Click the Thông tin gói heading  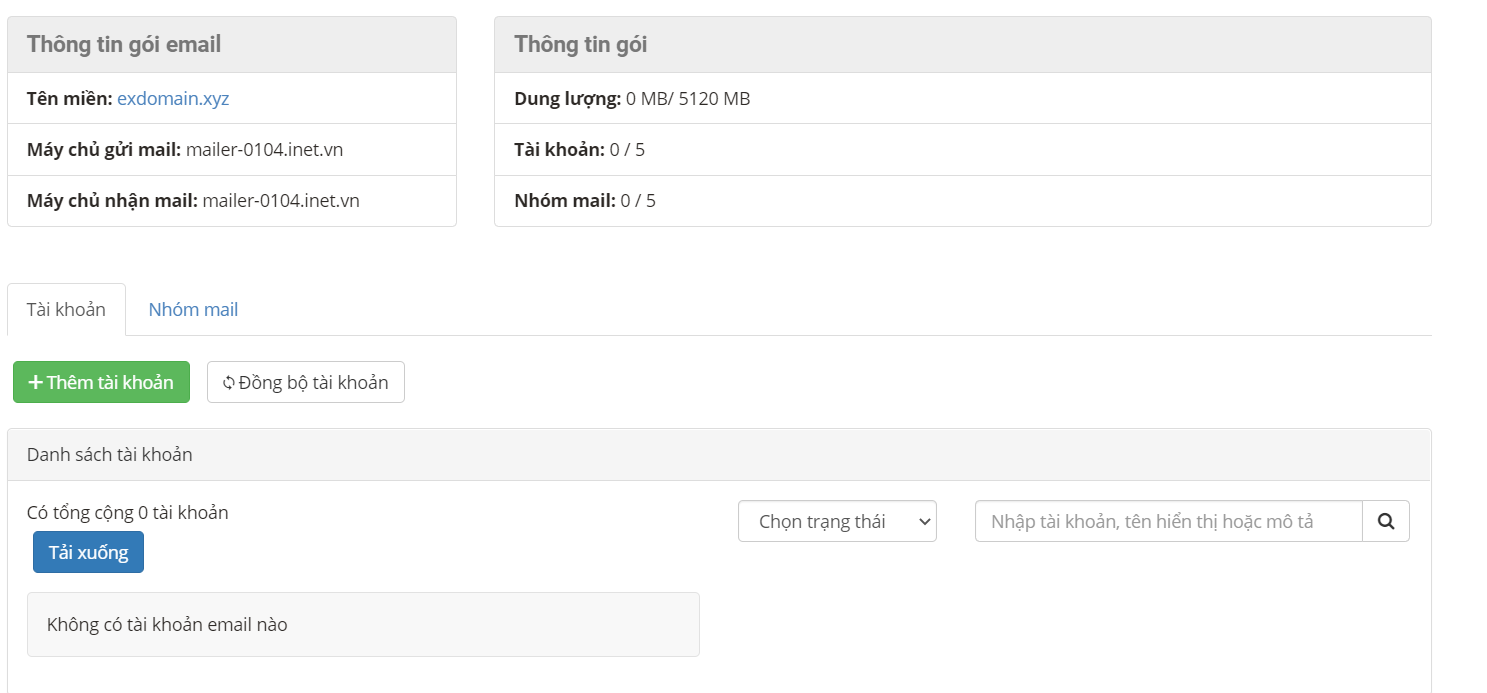click(580, 44)
